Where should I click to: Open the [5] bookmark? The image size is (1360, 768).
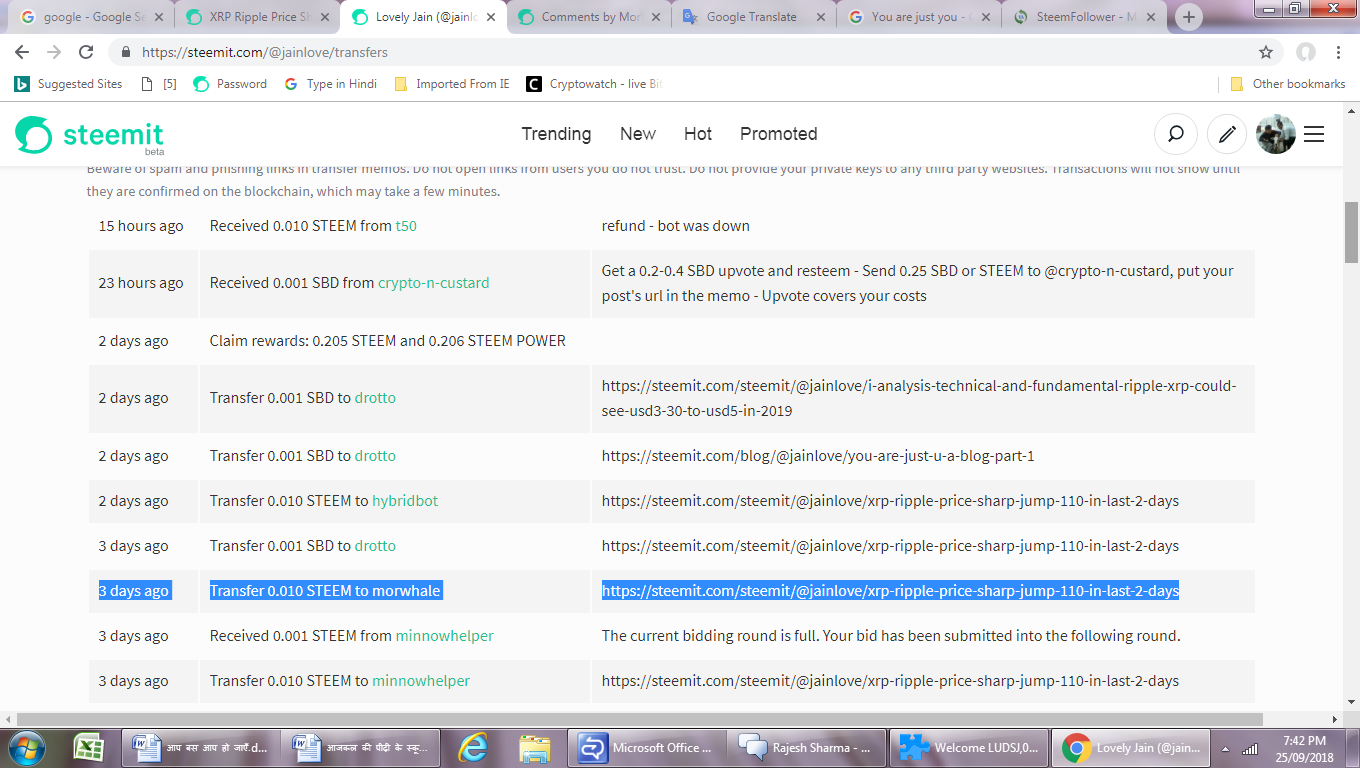[160, 84]
